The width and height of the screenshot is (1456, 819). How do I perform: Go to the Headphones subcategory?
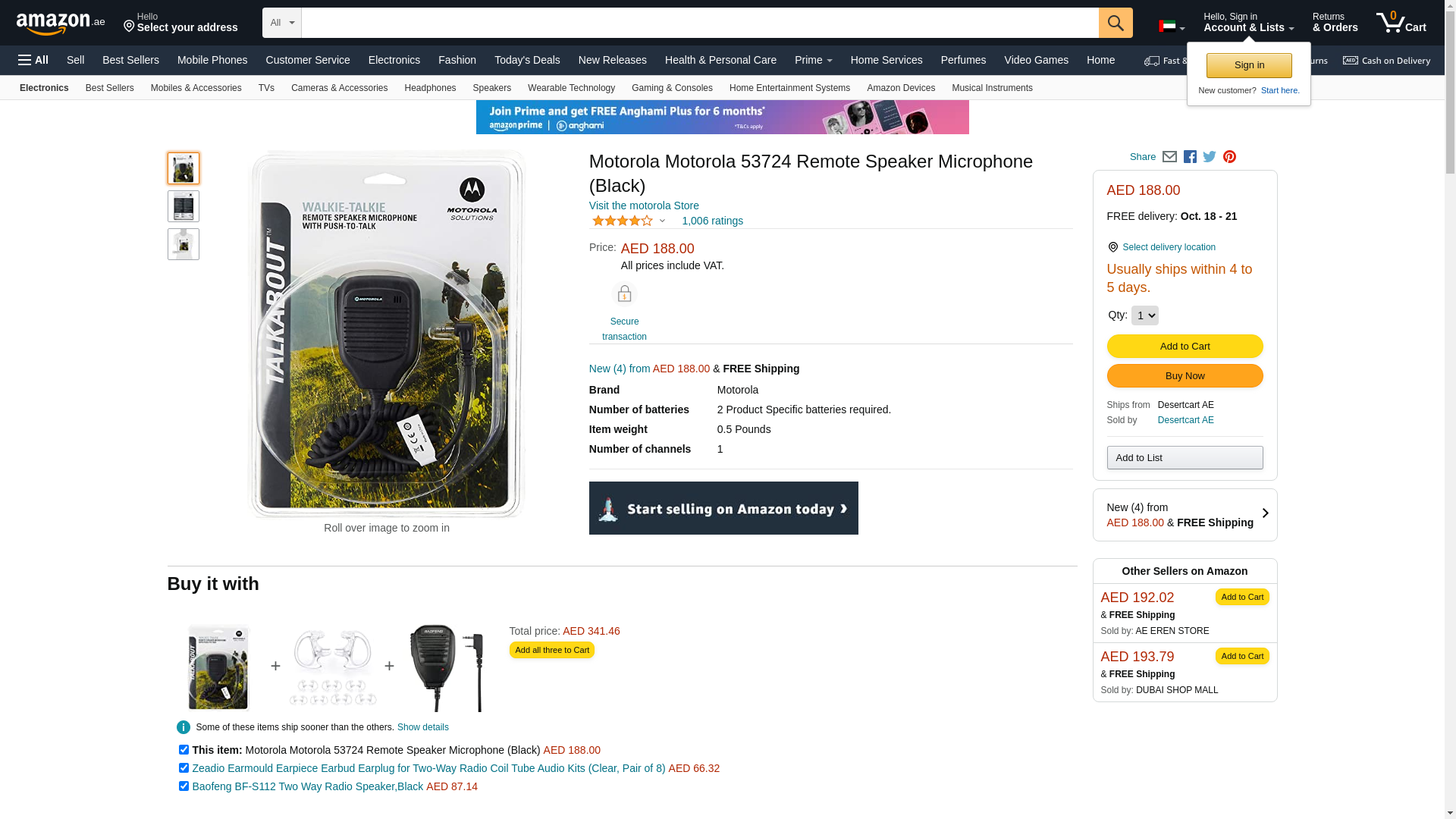tap(430, 88)
